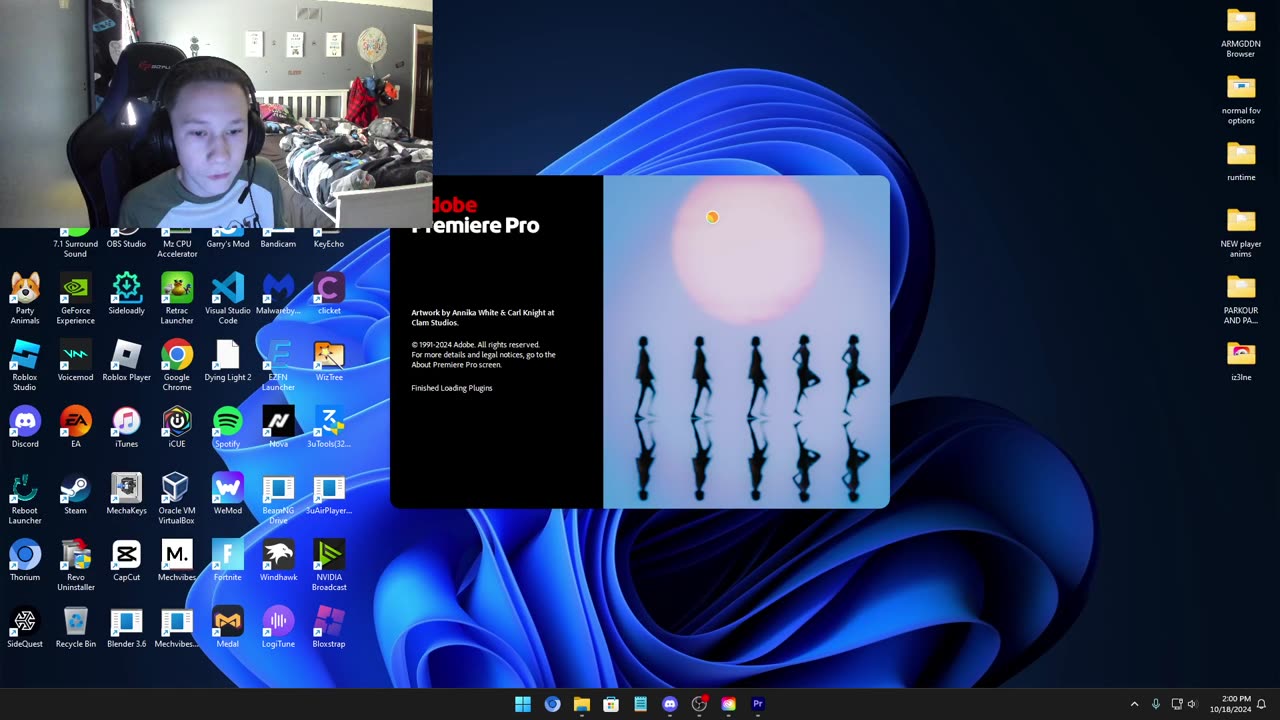This screenshot has height=720, width=1280.
Task: Select the Revo Uninstaller icon
Action: 75,565
